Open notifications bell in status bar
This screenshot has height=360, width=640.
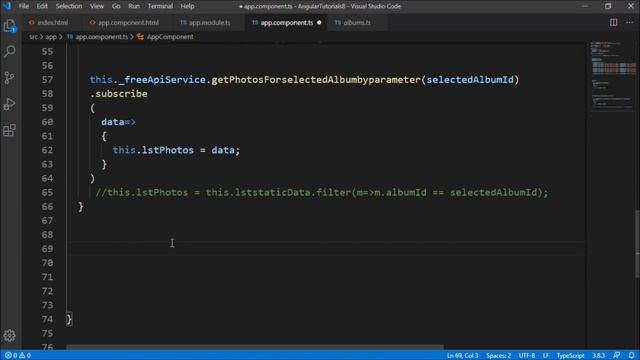point(631,356)
